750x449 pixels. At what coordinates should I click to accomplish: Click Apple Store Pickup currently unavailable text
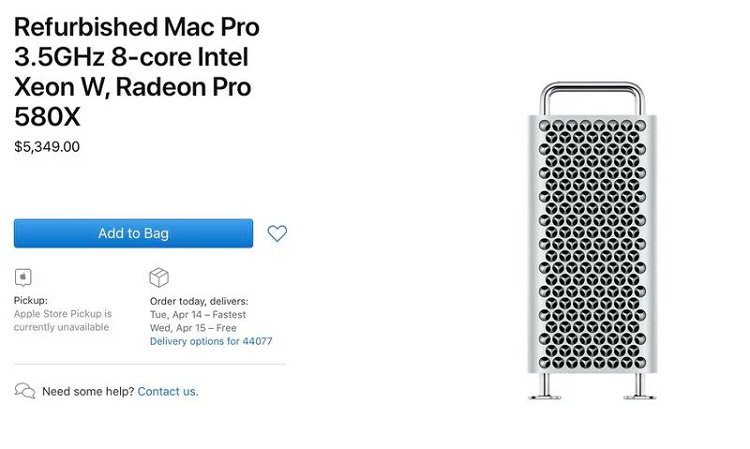[63, 320]
